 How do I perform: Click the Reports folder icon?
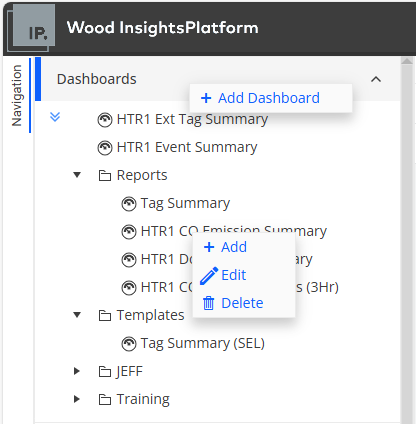105,175
